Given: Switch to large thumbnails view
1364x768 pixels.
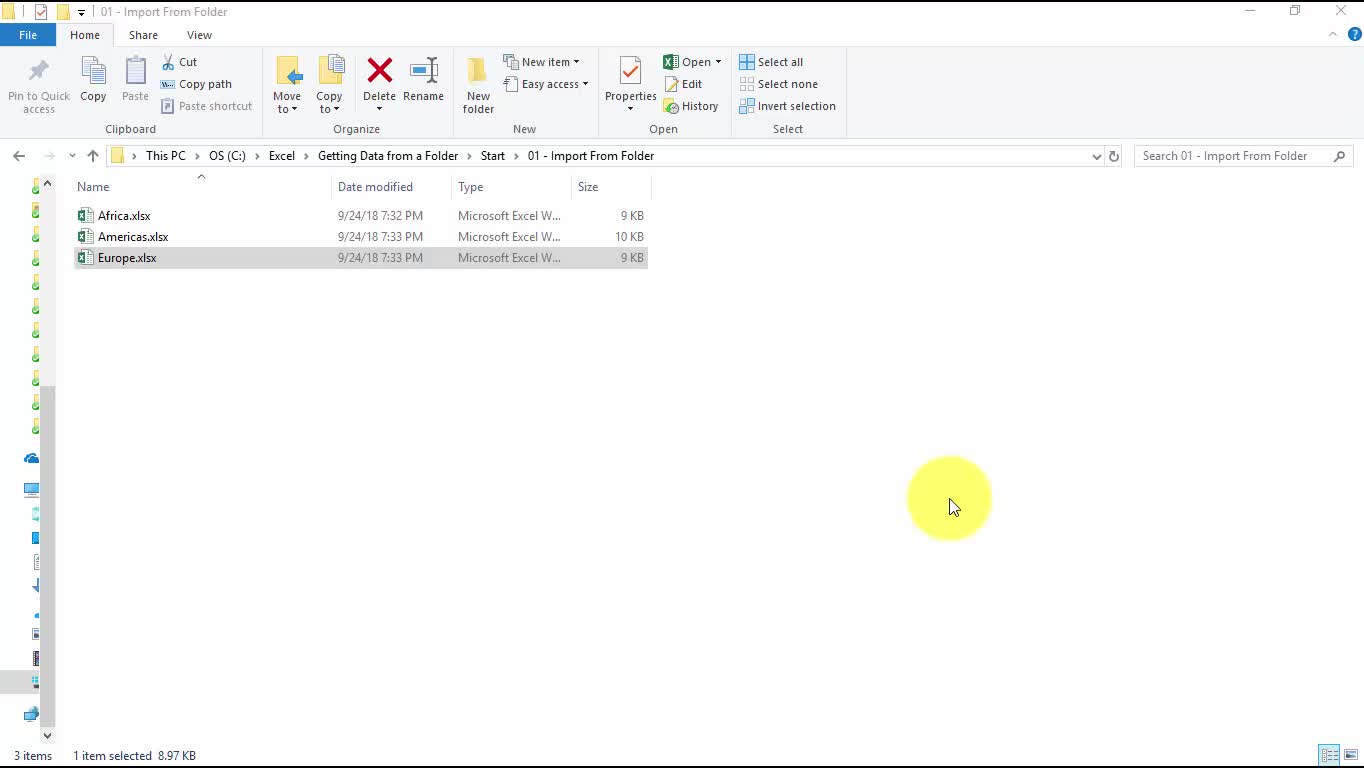Looking at the screenshot, I should coord(1351,755).
